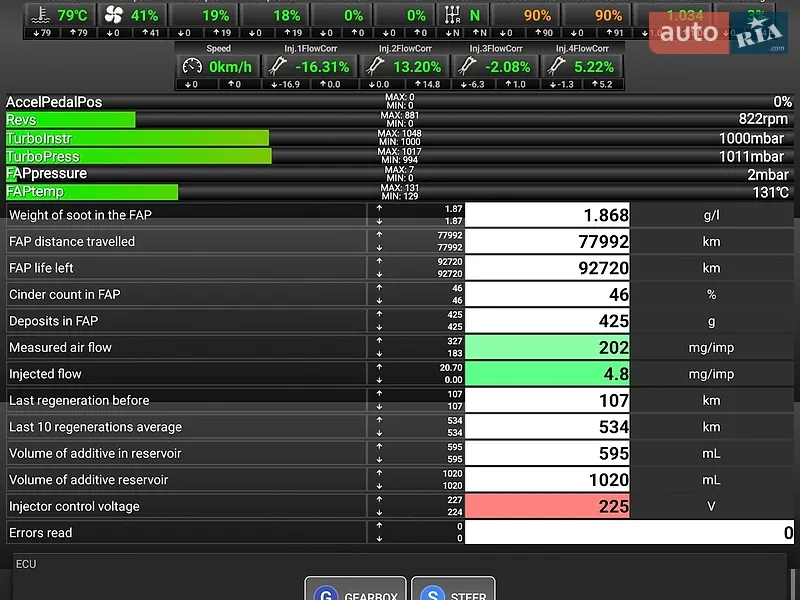Click the green measured air flow value 202

tap(547, 347)
